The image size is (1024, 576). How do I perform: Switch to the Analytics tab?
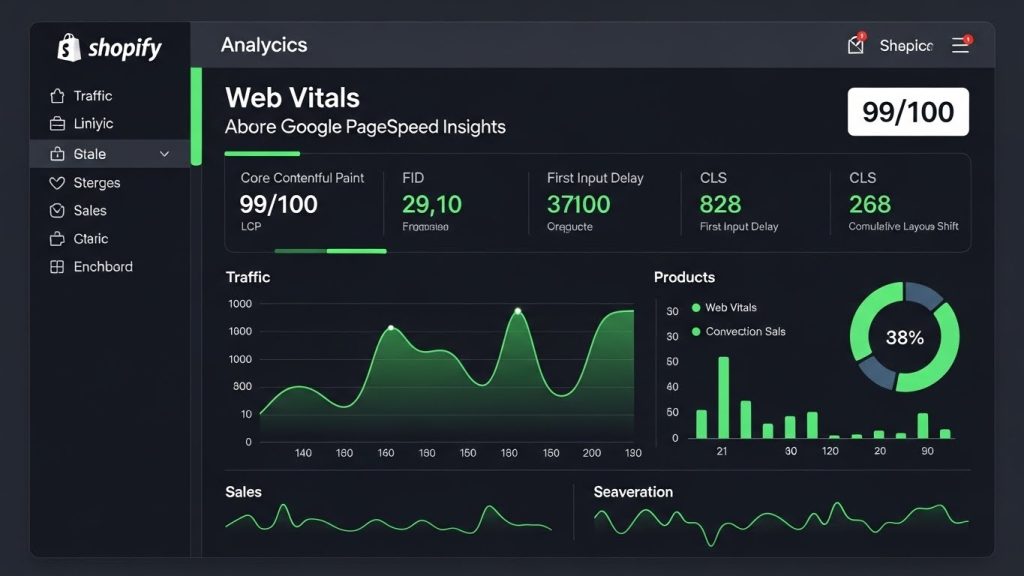click(263, 45)
